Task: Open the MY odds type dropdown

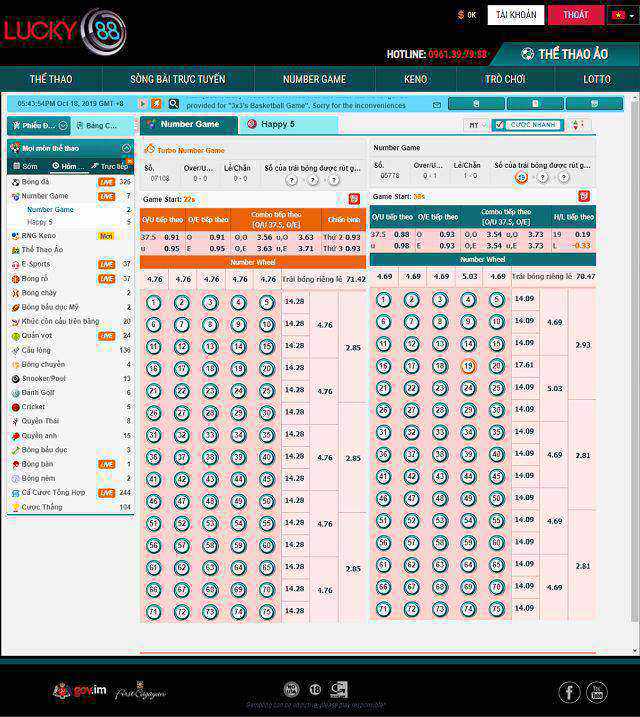Action: (476, 125)
